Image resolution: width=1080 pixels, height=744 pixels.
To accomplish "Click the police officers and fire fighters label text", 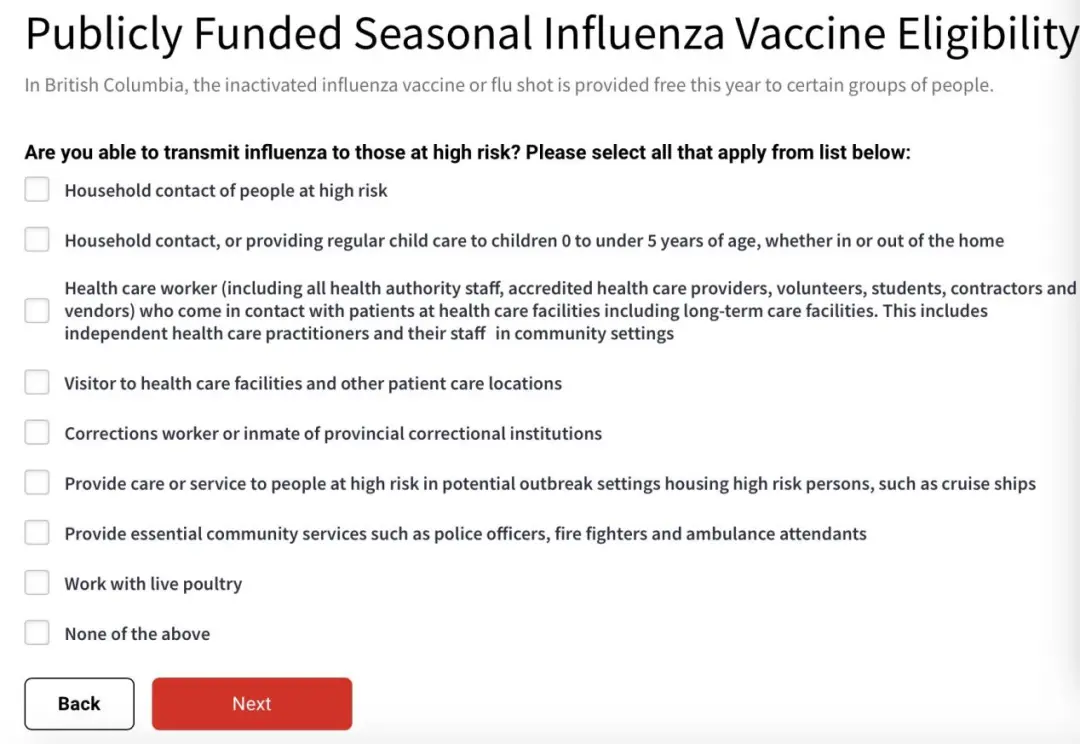I will 465,534.
